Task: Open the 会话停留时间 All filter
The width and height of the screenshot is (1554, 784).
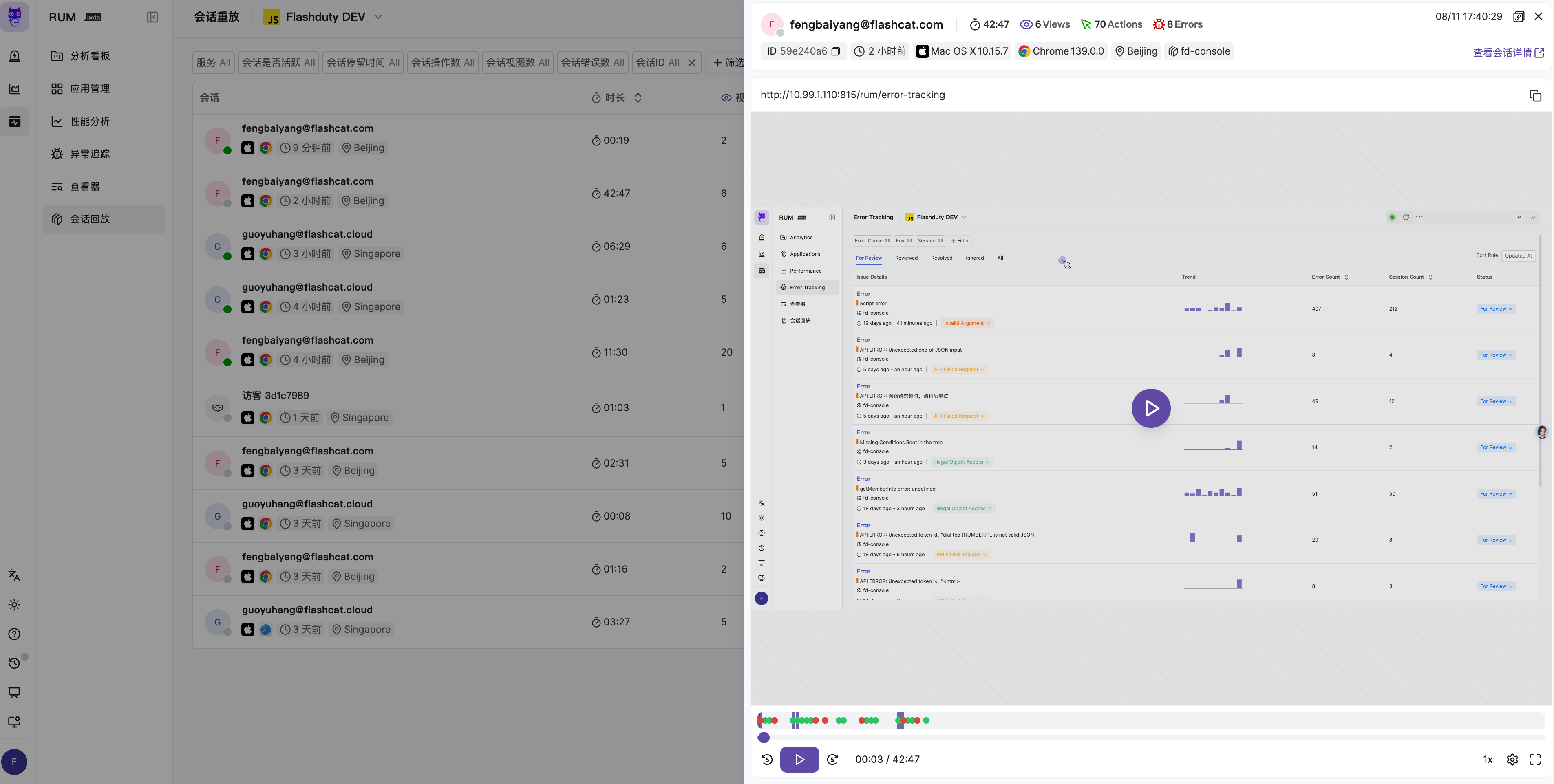Action: coord(363,63)
